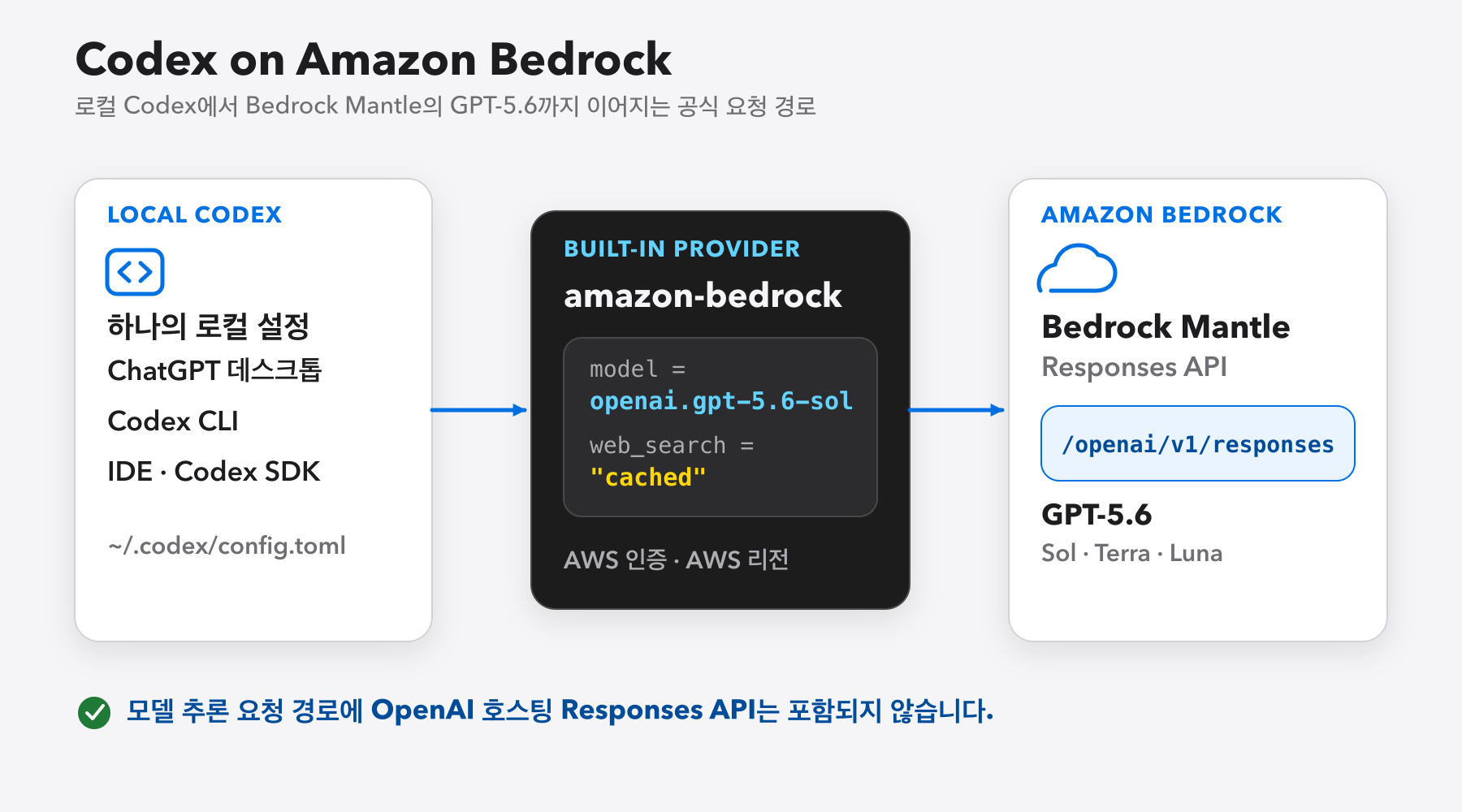The width and height of the screenshot is (1462, 812).
Task: Click the arrow from Local Codex to provider
Action: (x=478, y=410)
